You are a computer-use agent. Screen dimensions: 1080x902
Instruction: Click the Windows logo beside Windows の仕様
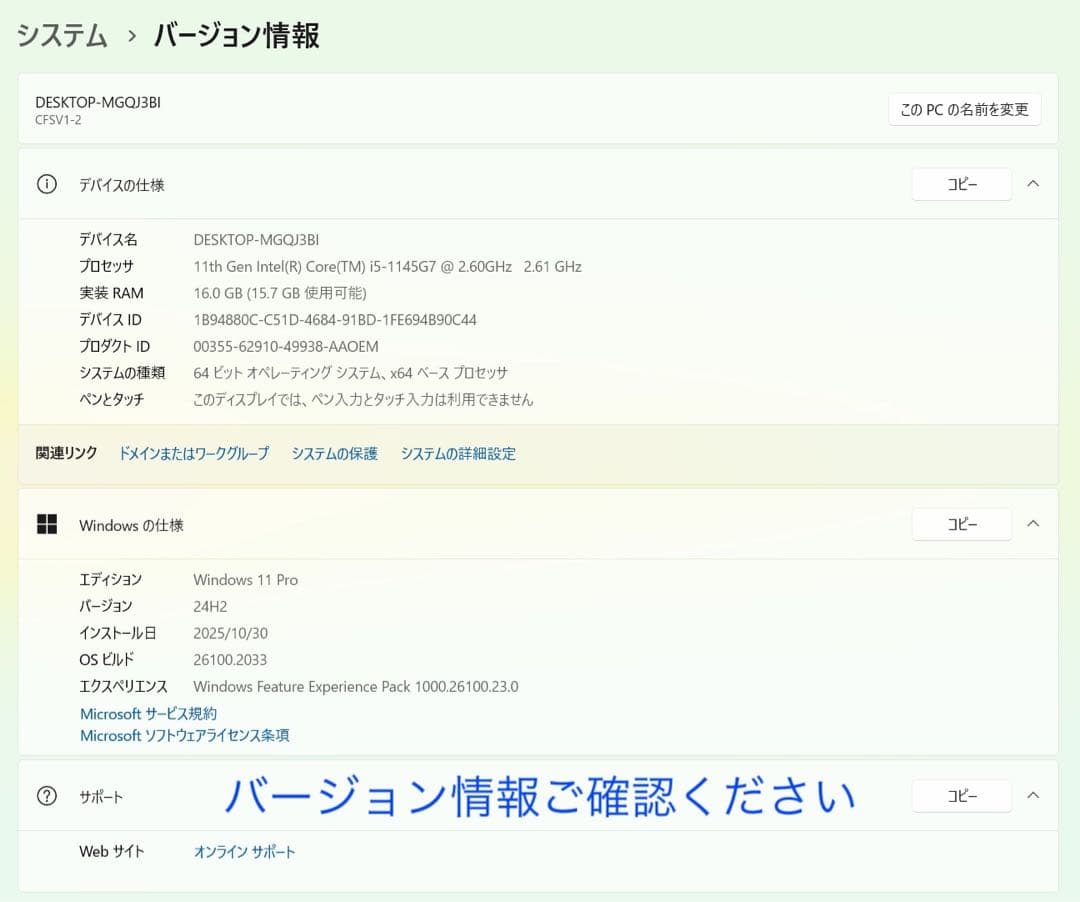47,524
